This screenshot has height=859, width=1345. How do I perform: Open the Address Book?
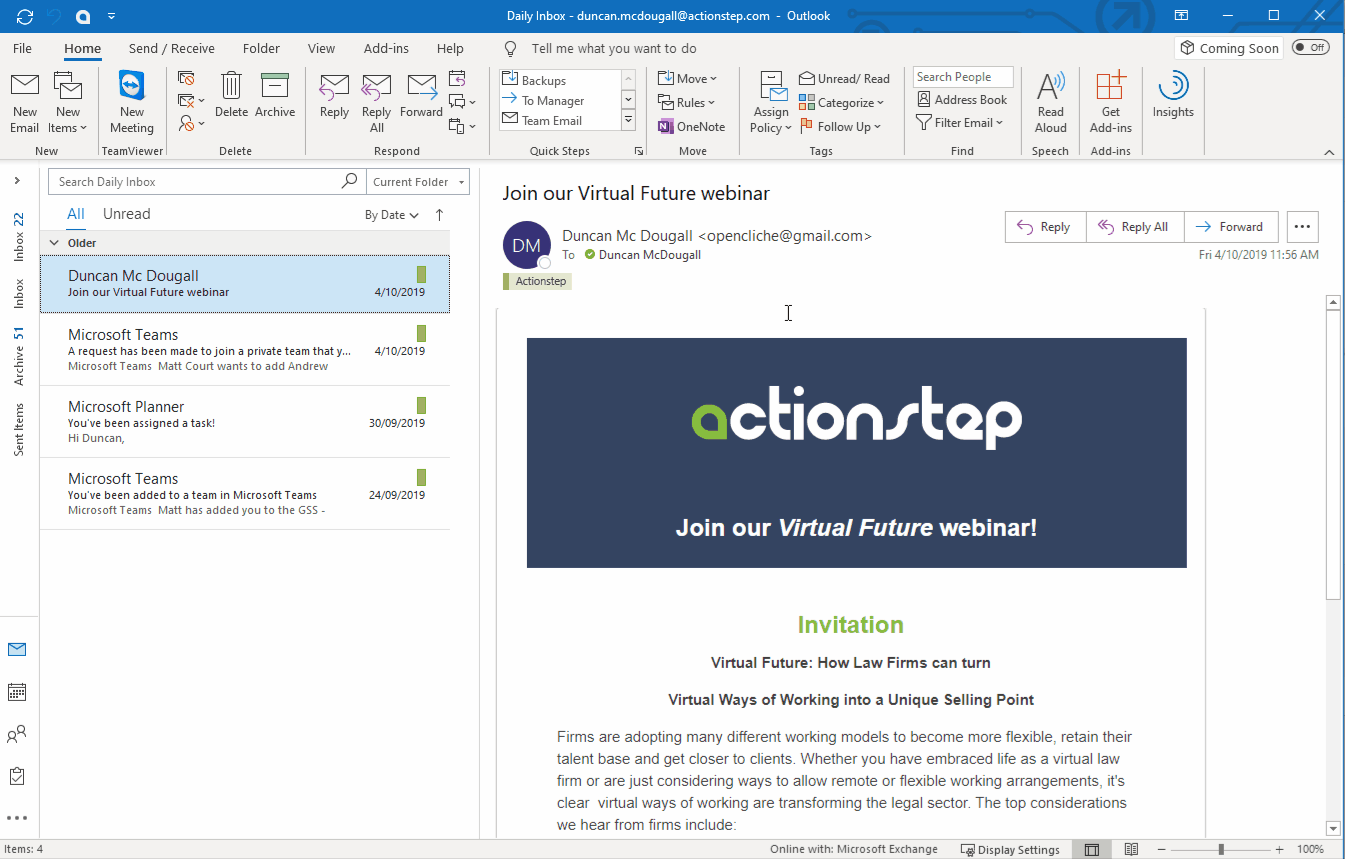(962, 99)
